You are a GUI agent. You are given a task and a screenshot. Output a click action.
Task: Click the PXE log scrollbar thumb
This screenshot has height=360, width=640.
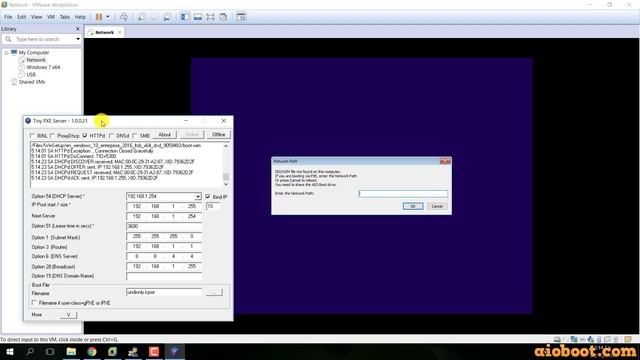point(226,177)
